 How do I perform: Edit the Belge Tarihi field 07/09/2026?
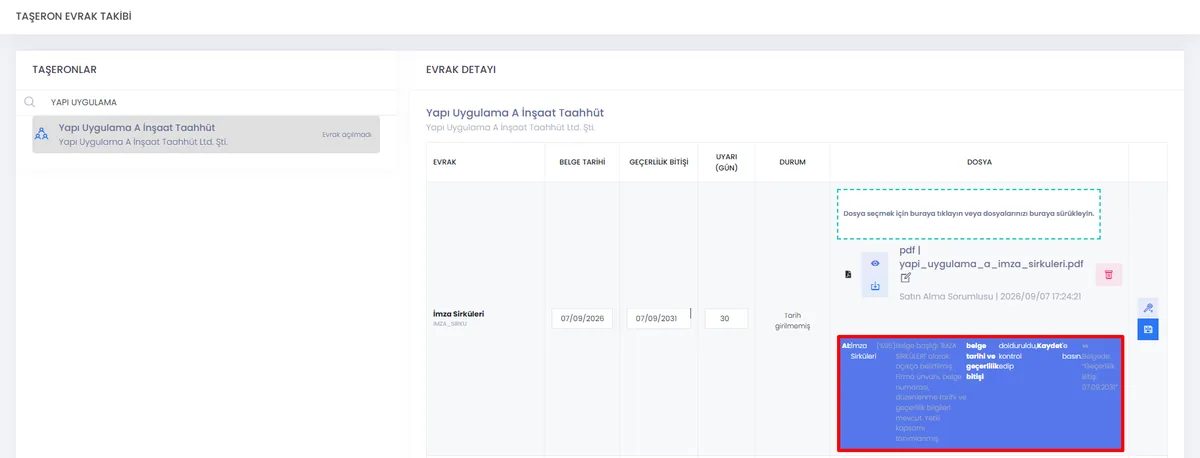tap(582, 318)
